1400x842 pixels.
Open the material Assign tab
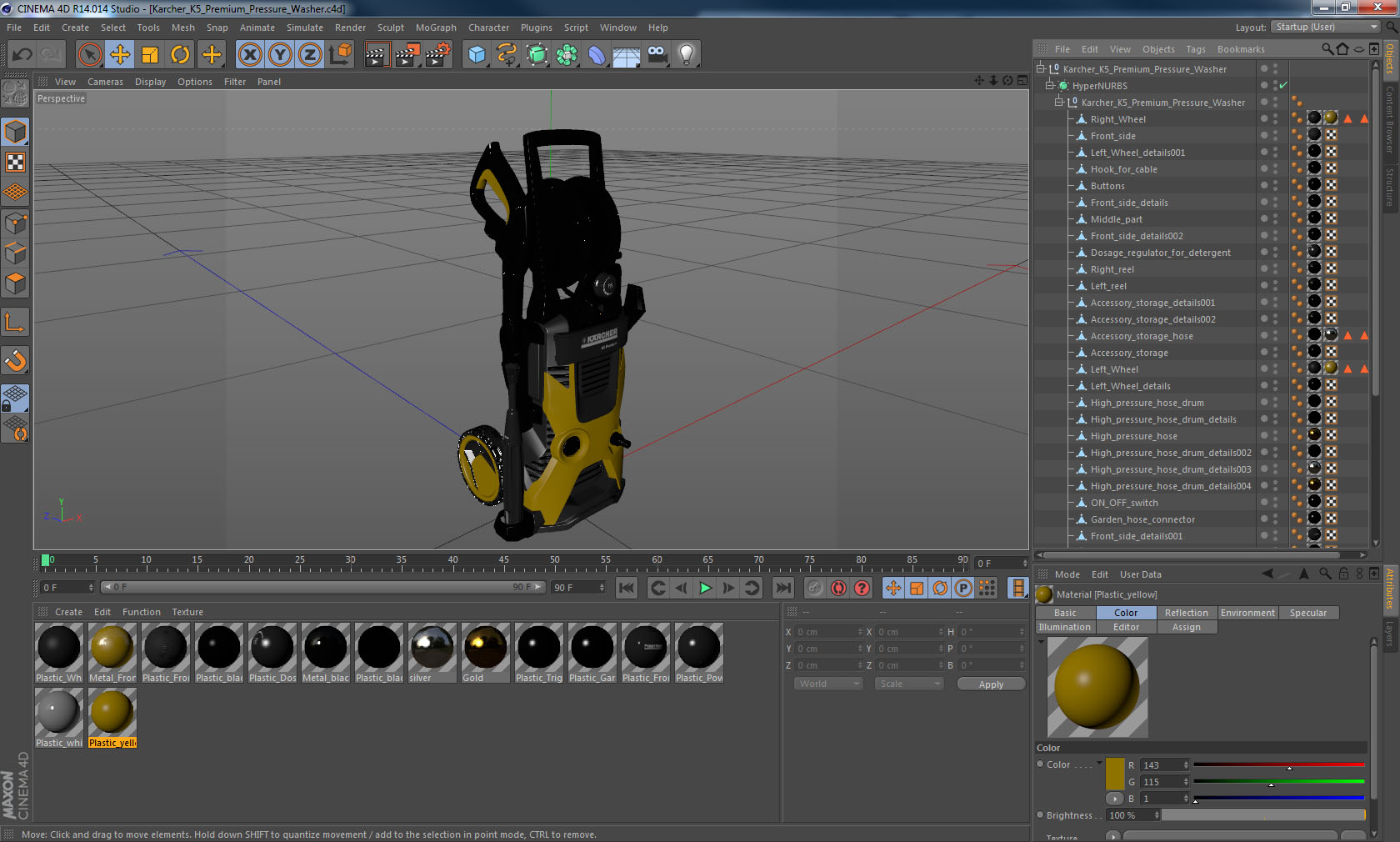pyautogui.click(x=1186, y=627)
